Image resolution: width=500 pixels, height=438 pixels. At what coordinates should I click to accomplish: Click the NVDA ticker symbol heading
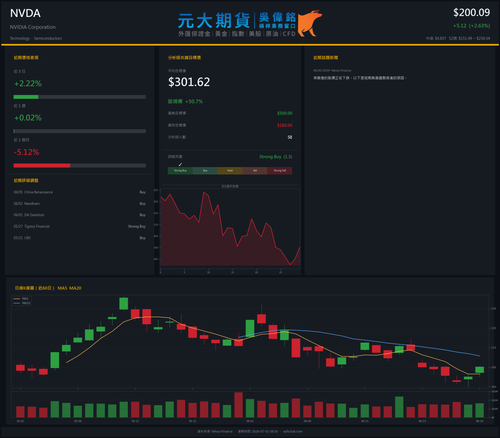click(x=25, y=13)
